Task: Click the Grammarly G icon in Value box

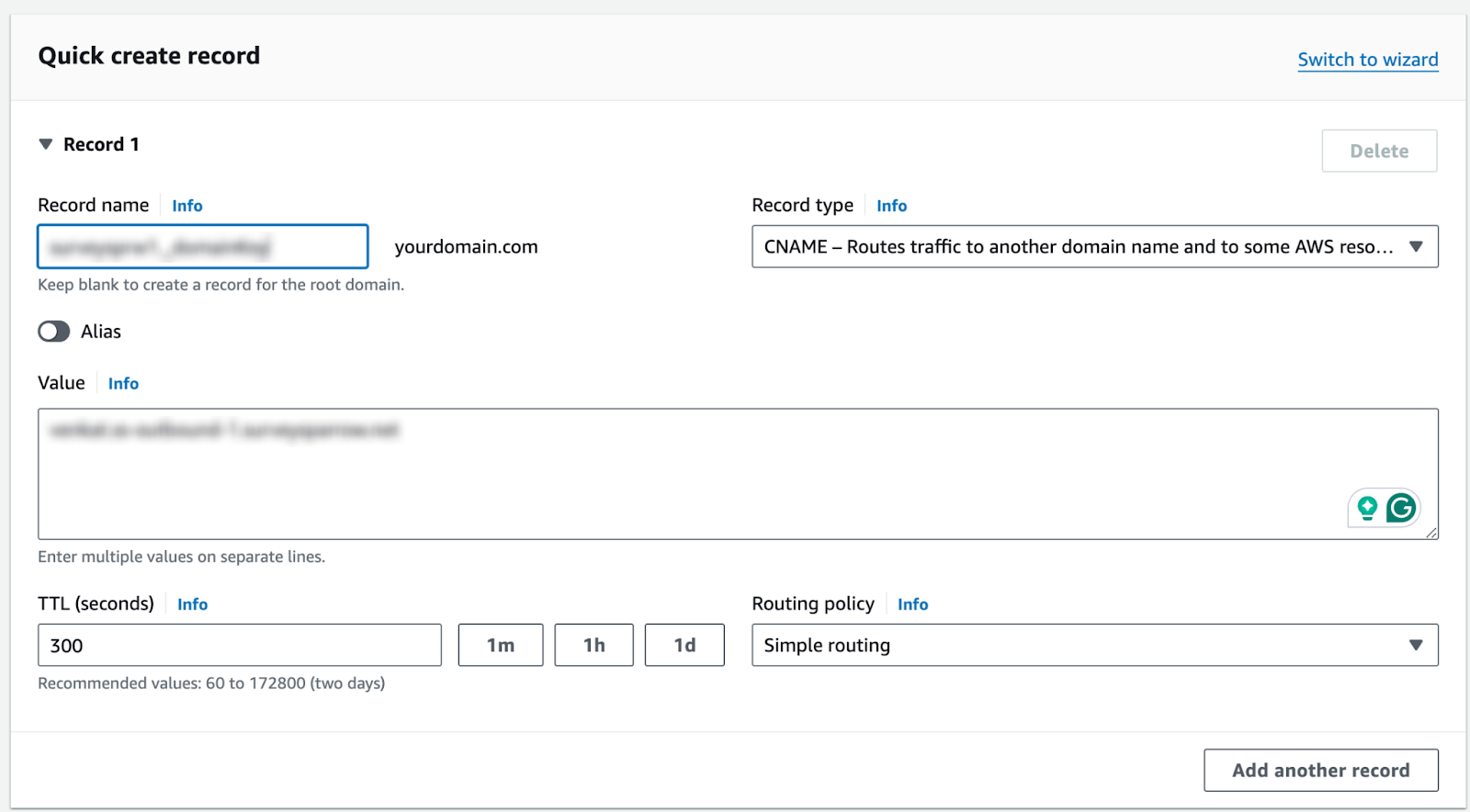Action: tap(1401, 508)
